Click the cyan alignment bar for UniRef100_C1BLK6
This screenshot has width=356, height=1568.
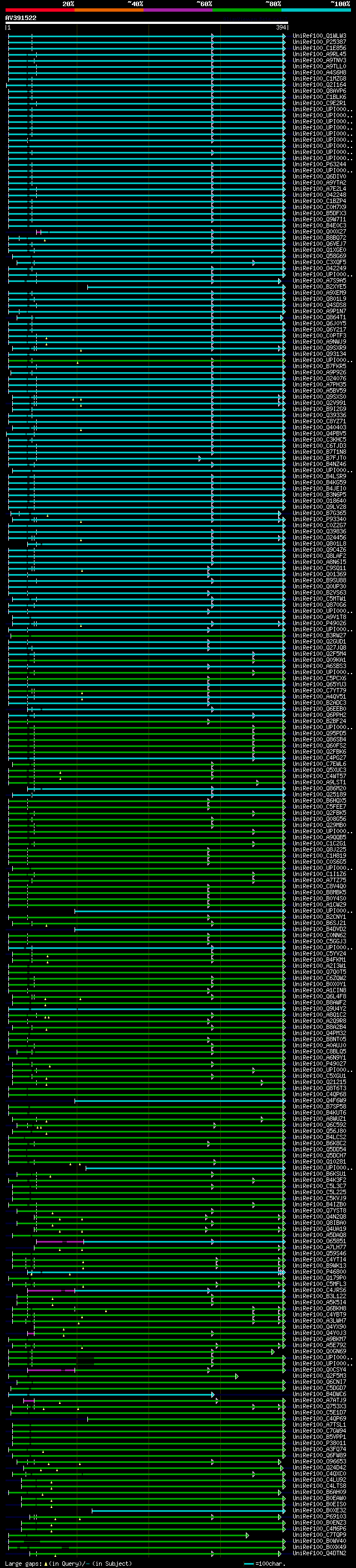147,97
